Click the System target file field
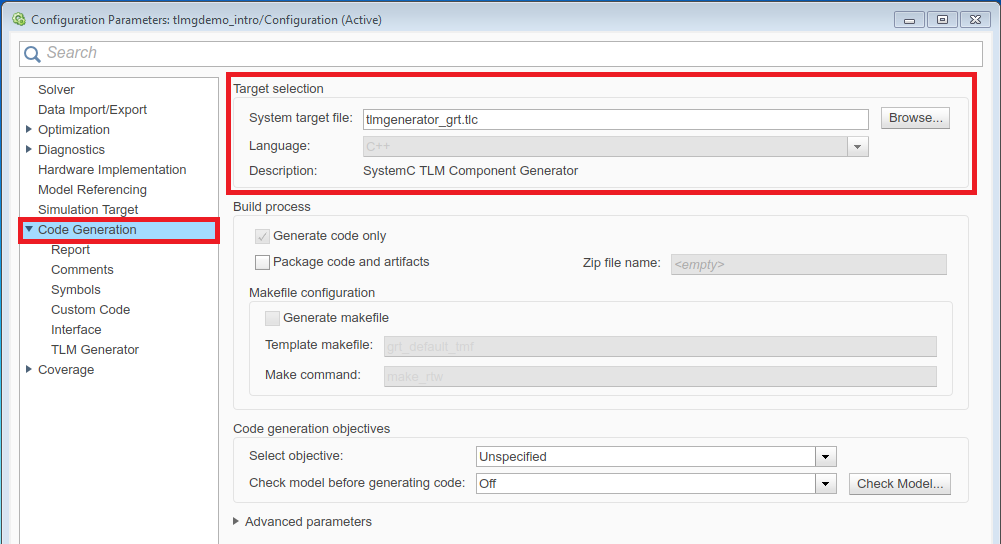 (615, 119)
